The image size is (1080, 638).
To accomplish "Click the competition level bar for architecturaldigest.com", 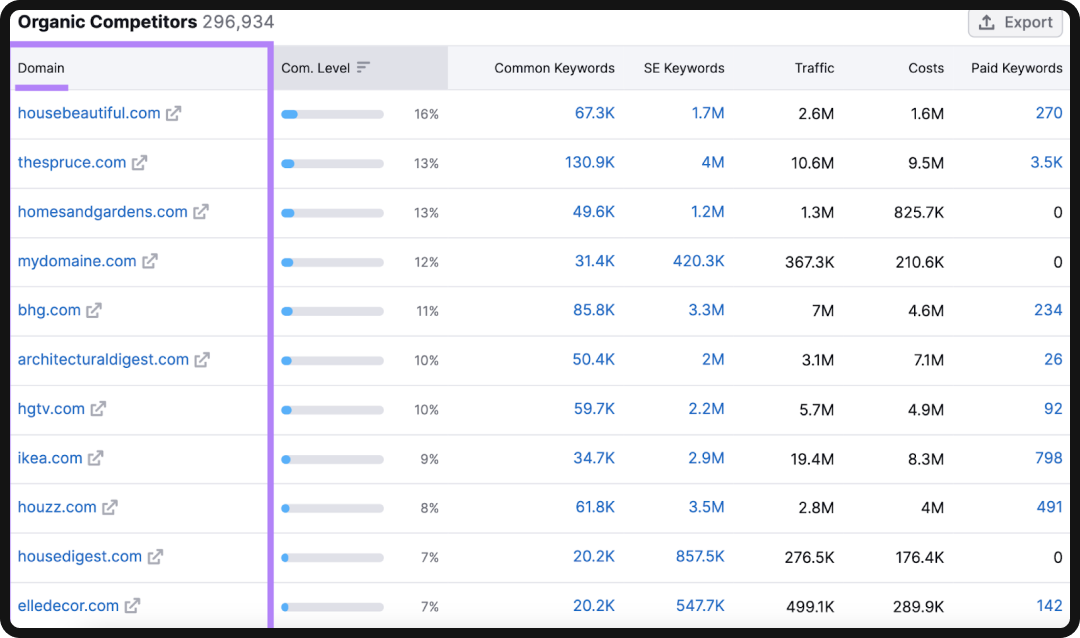I will click(x=332, y=359).
